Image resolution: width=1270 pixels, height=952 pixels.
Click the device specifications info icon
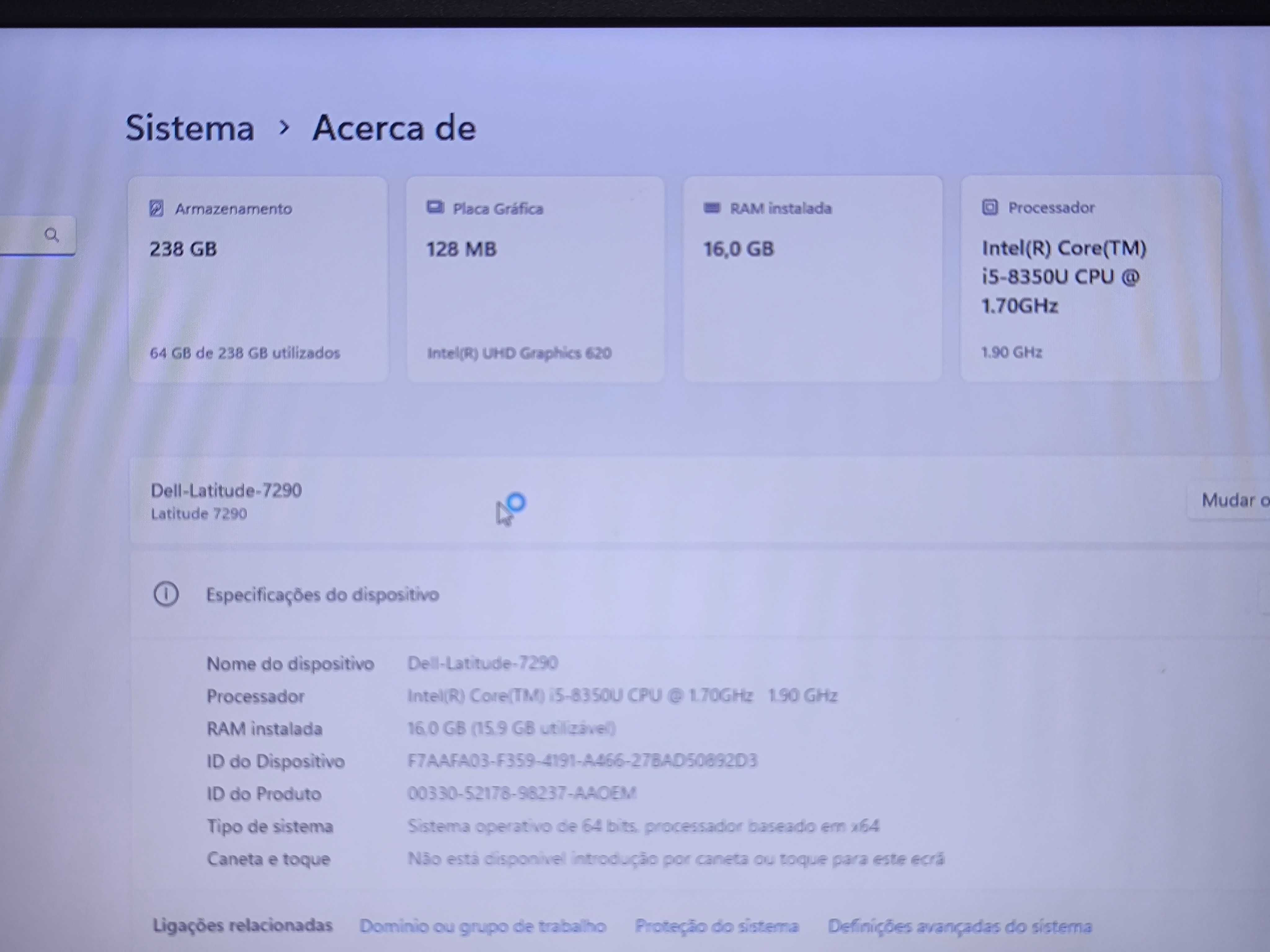(166, 594)
